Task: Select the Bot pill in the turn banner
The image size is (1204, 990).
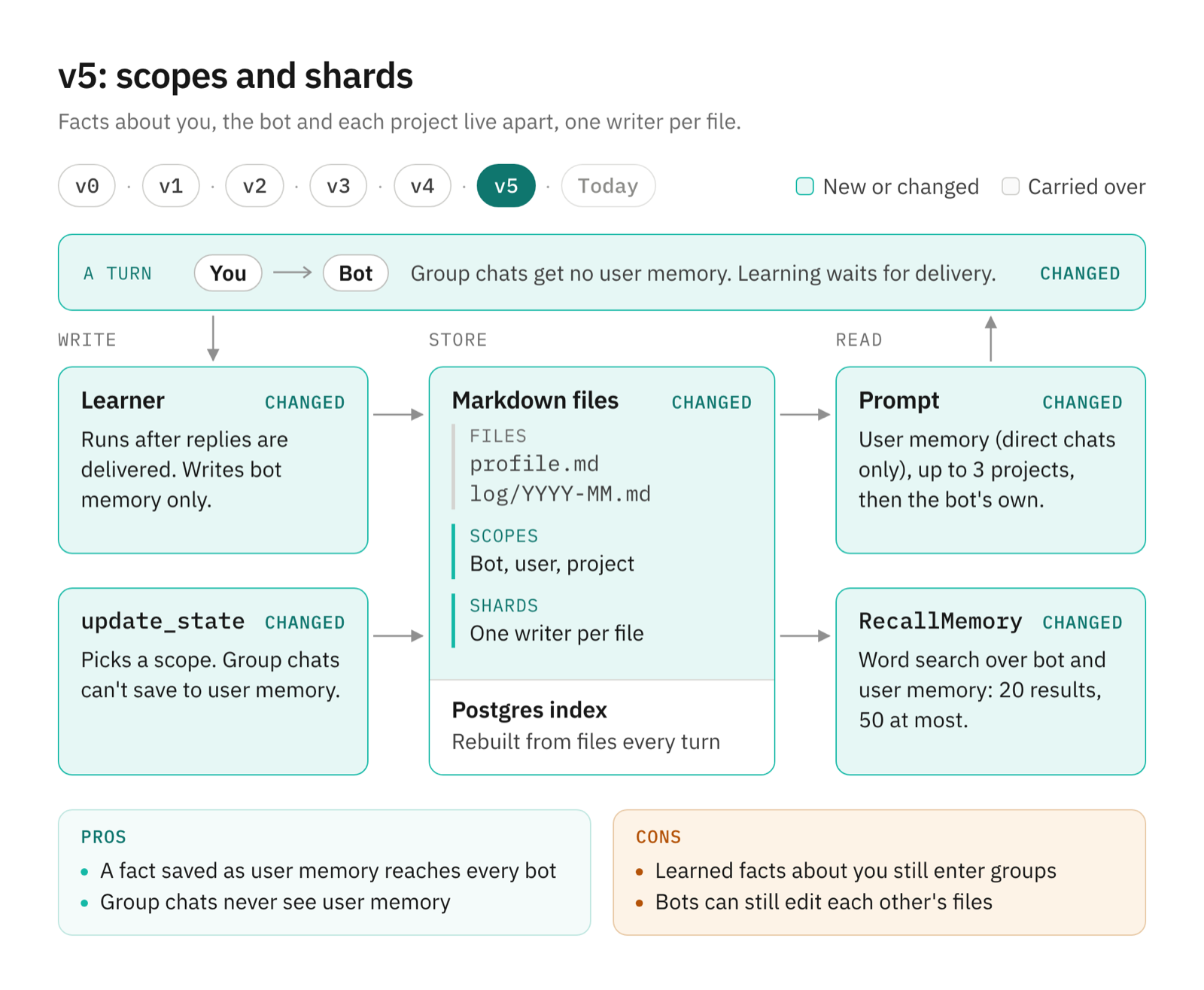Action: 355,273
